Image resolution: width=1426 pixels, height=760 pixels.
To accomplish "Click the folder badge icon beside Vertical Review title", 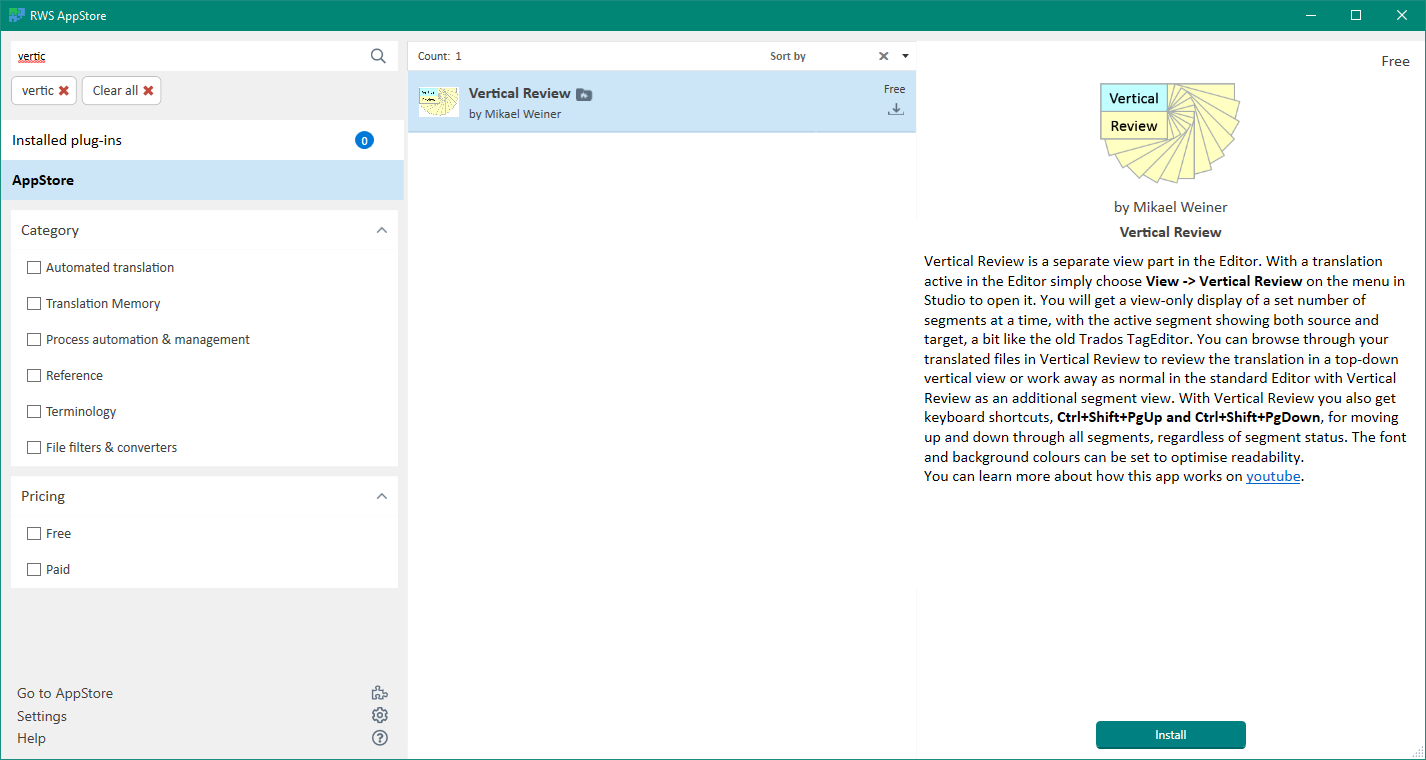I will [x=585, y=94].
